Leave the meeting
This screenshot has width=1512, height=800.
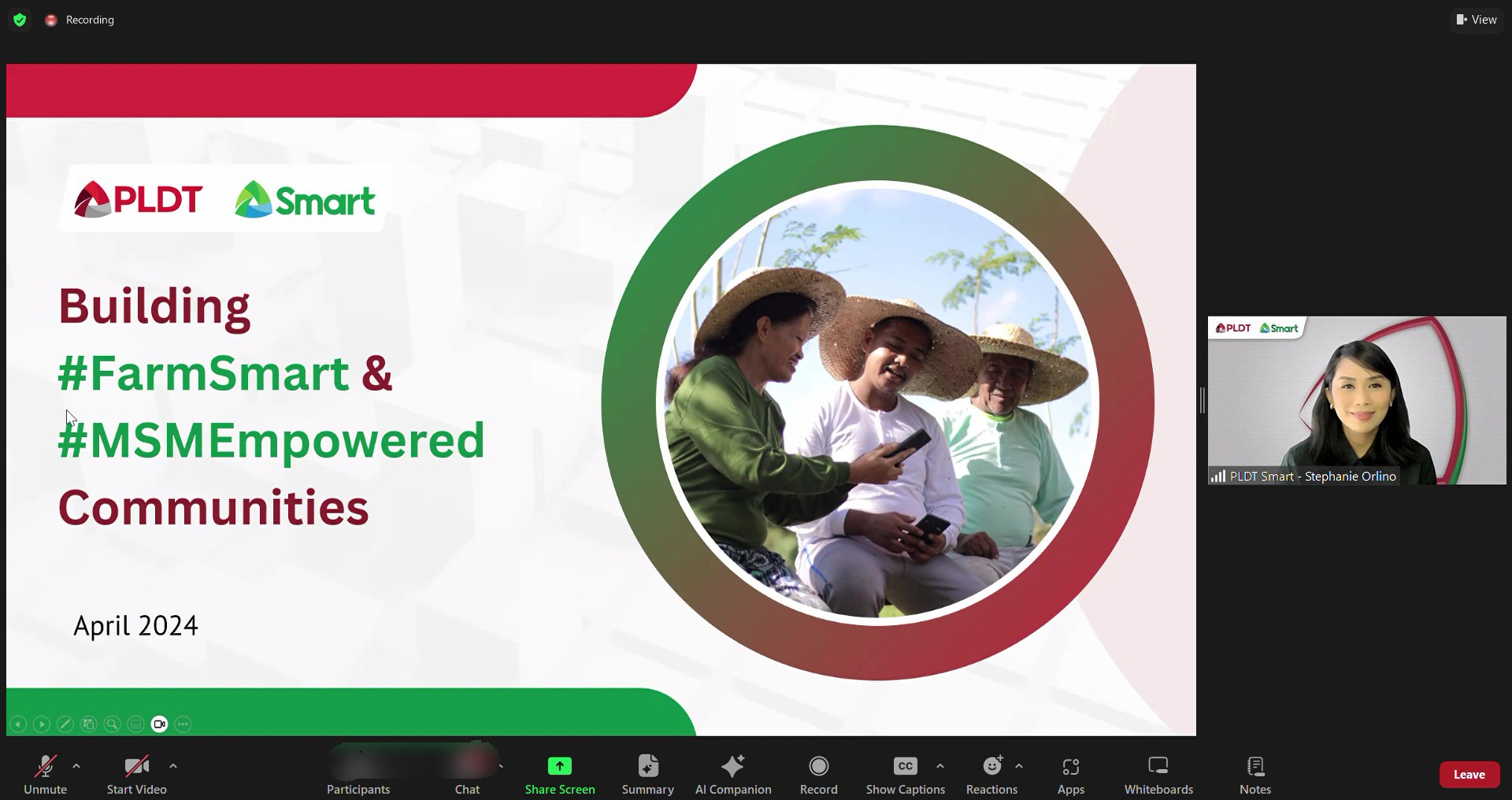click(1469, 775)
